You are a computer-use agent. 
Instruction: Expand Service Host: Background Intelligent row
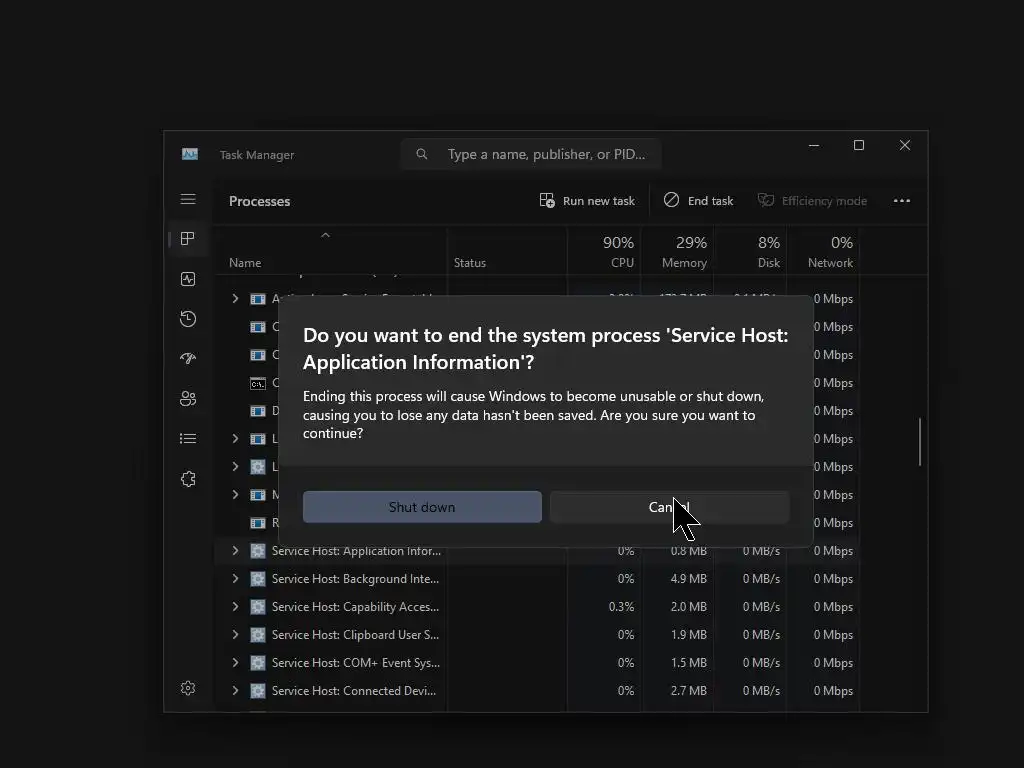click(235, 579)
